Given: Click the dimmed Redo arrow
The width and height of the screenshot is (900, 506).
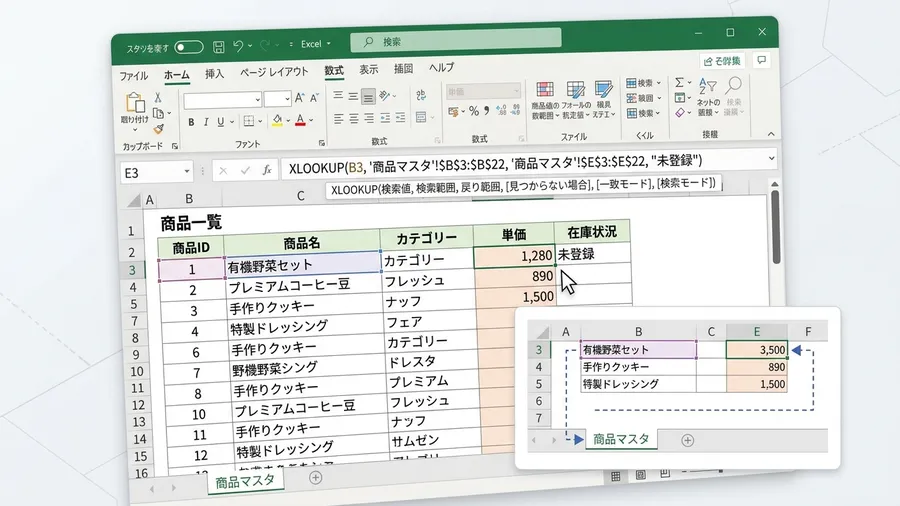Looking at the screenshot, I should [265, 45].
